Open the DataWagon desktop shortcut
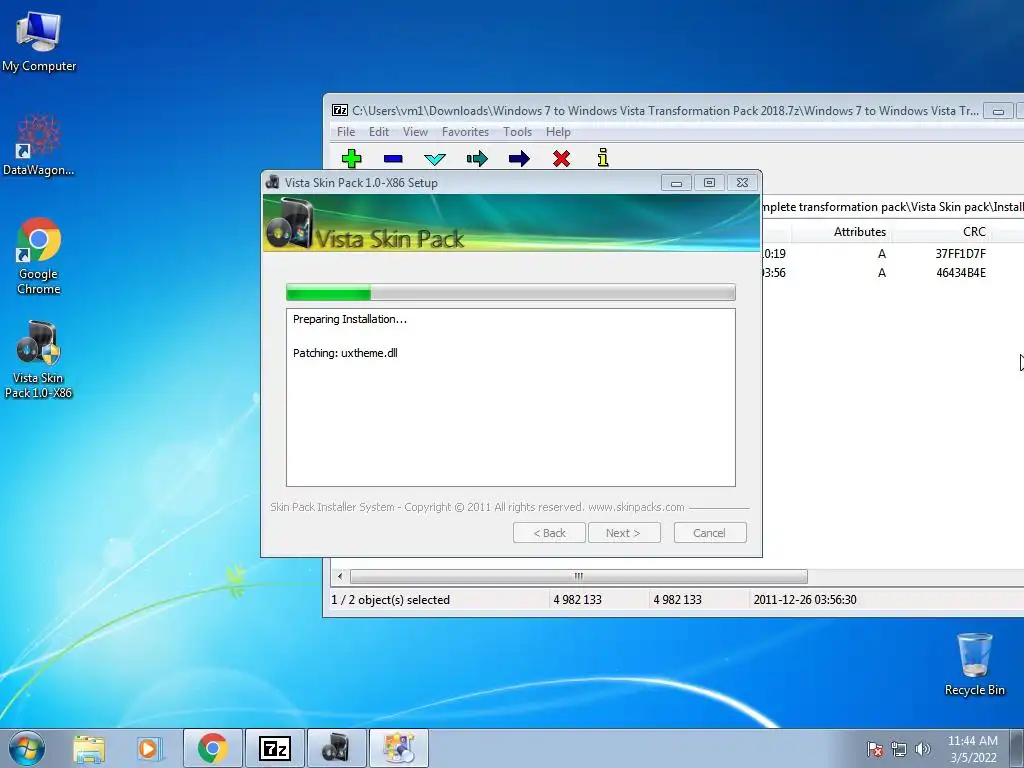The image size is (1024, 768). 39,145
